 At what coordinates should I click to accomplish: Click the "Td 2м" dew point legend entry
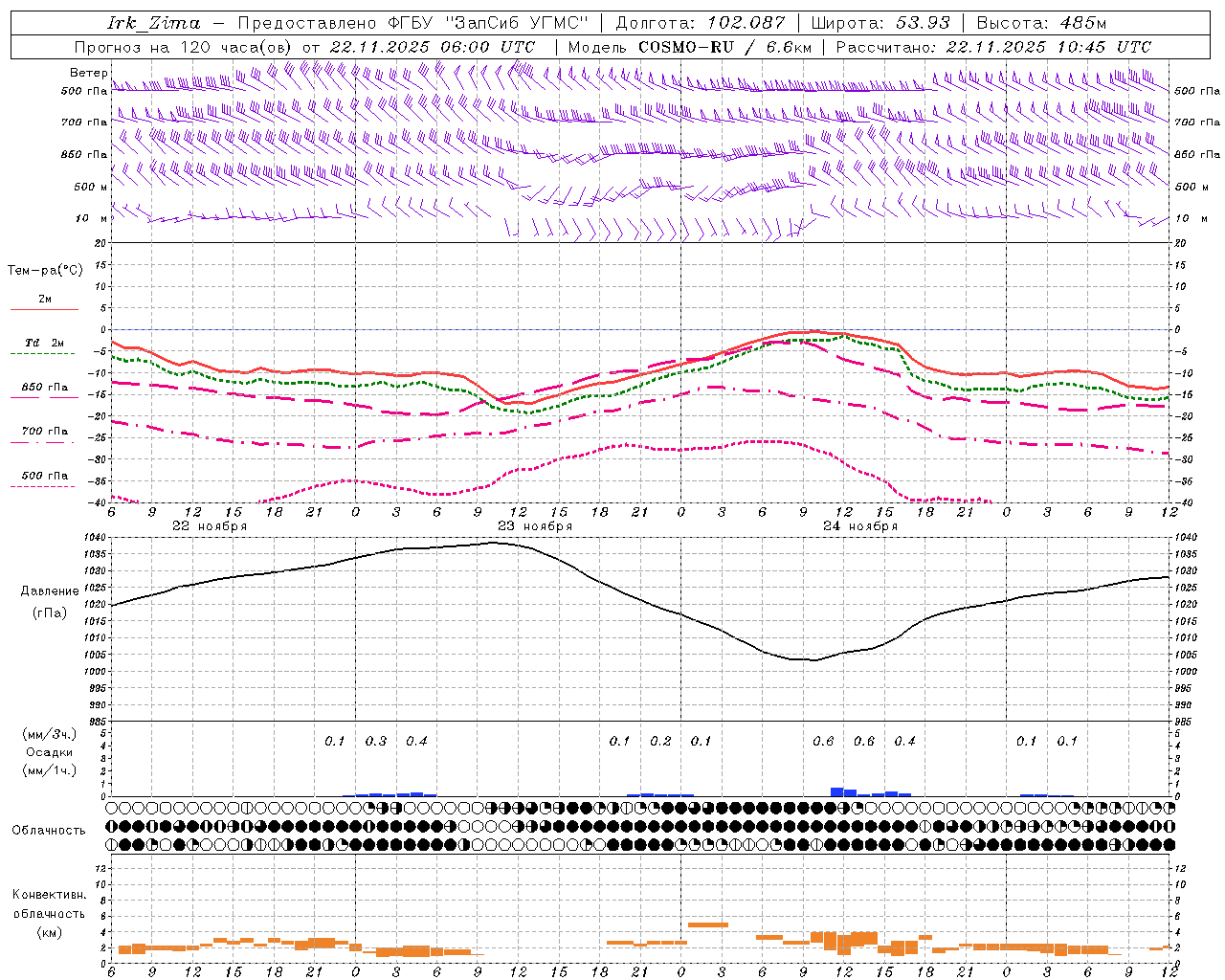pyautogui.click(x=45, y=343)
